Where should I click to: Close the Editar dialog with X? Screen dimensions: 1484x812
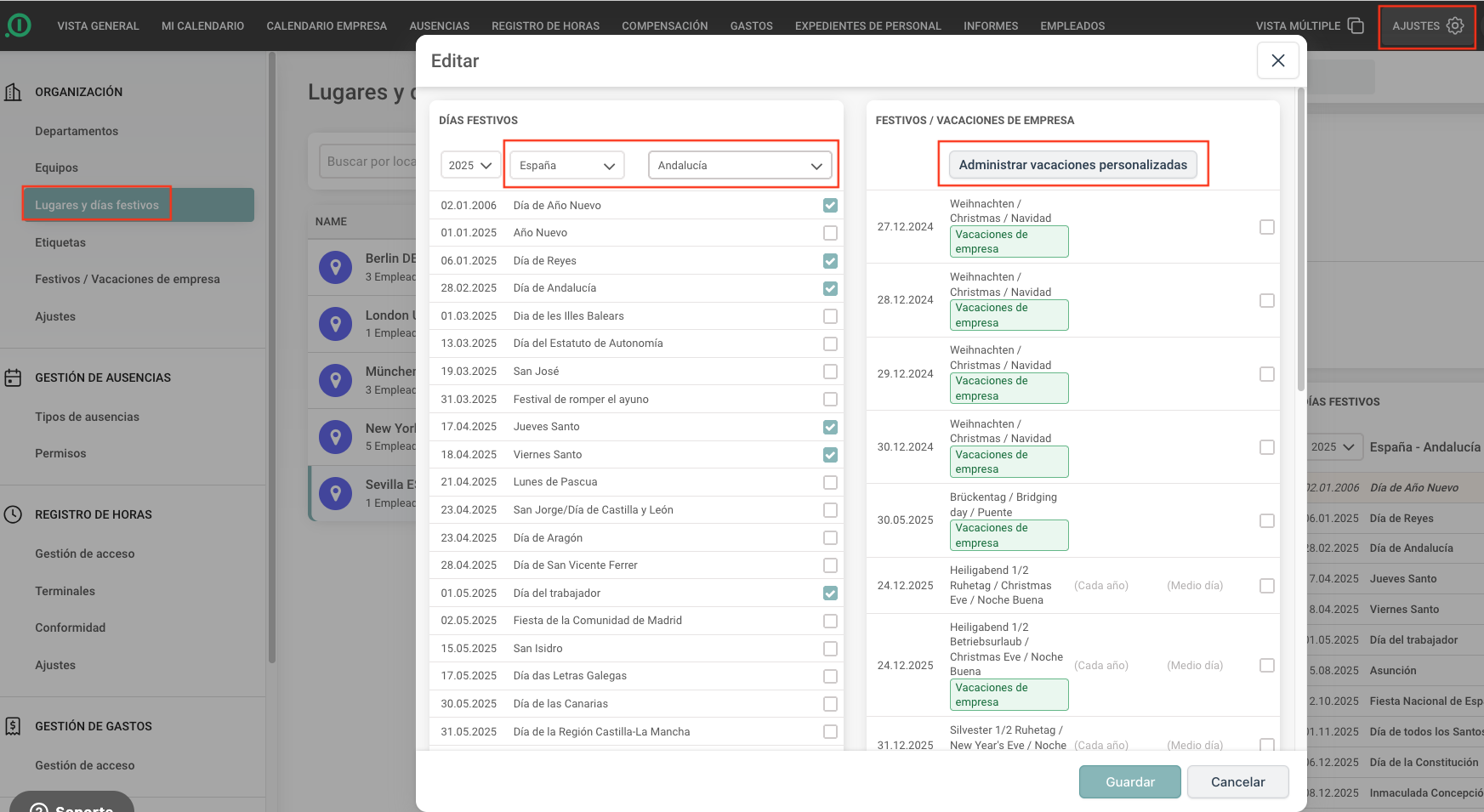coord(1277,60)
